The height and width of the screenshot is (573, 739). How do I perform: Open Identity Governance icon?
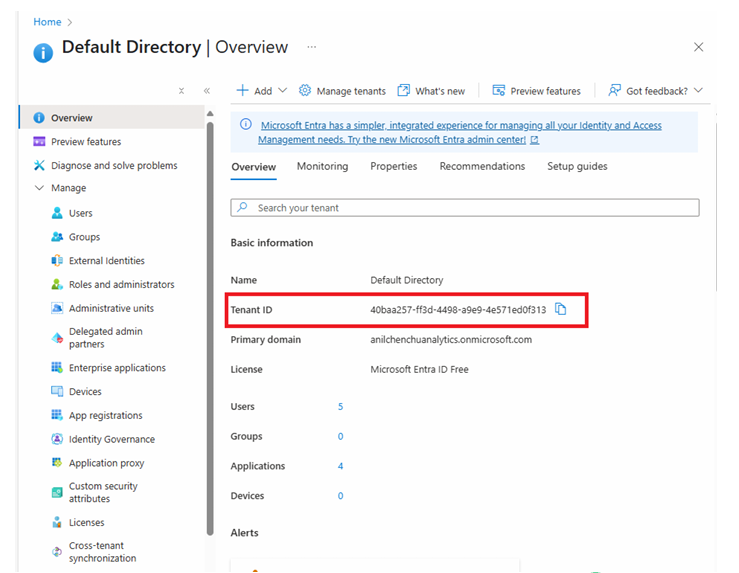[x=57, y=439]
